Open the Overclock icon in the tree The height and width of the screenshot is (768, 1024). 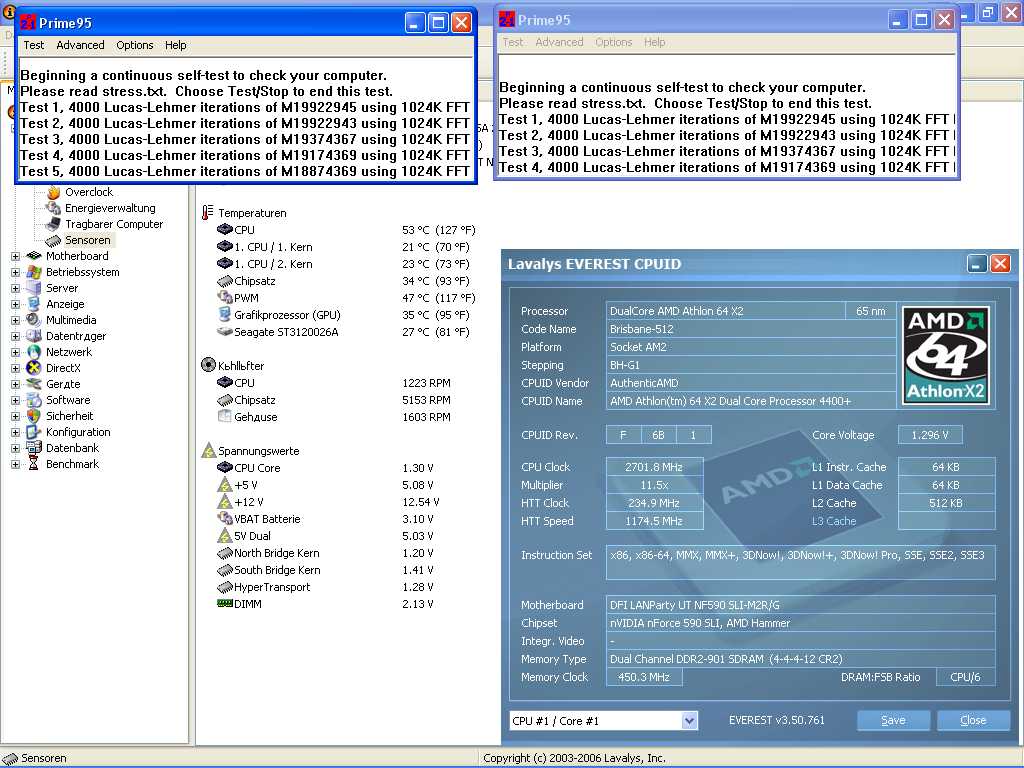tap(54, 192)
